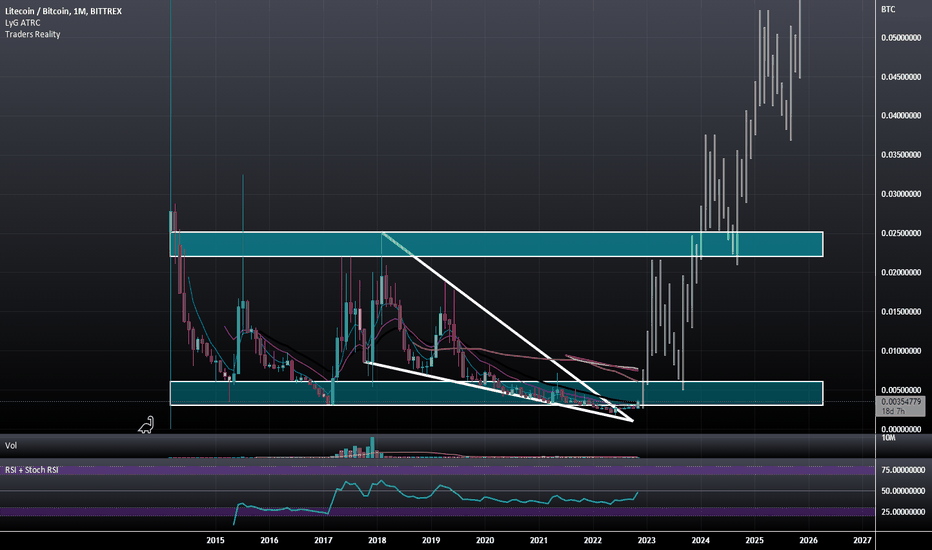Click the 2021 label on time axis
This screenshot has width=932, height=550.
pos(539,540)
